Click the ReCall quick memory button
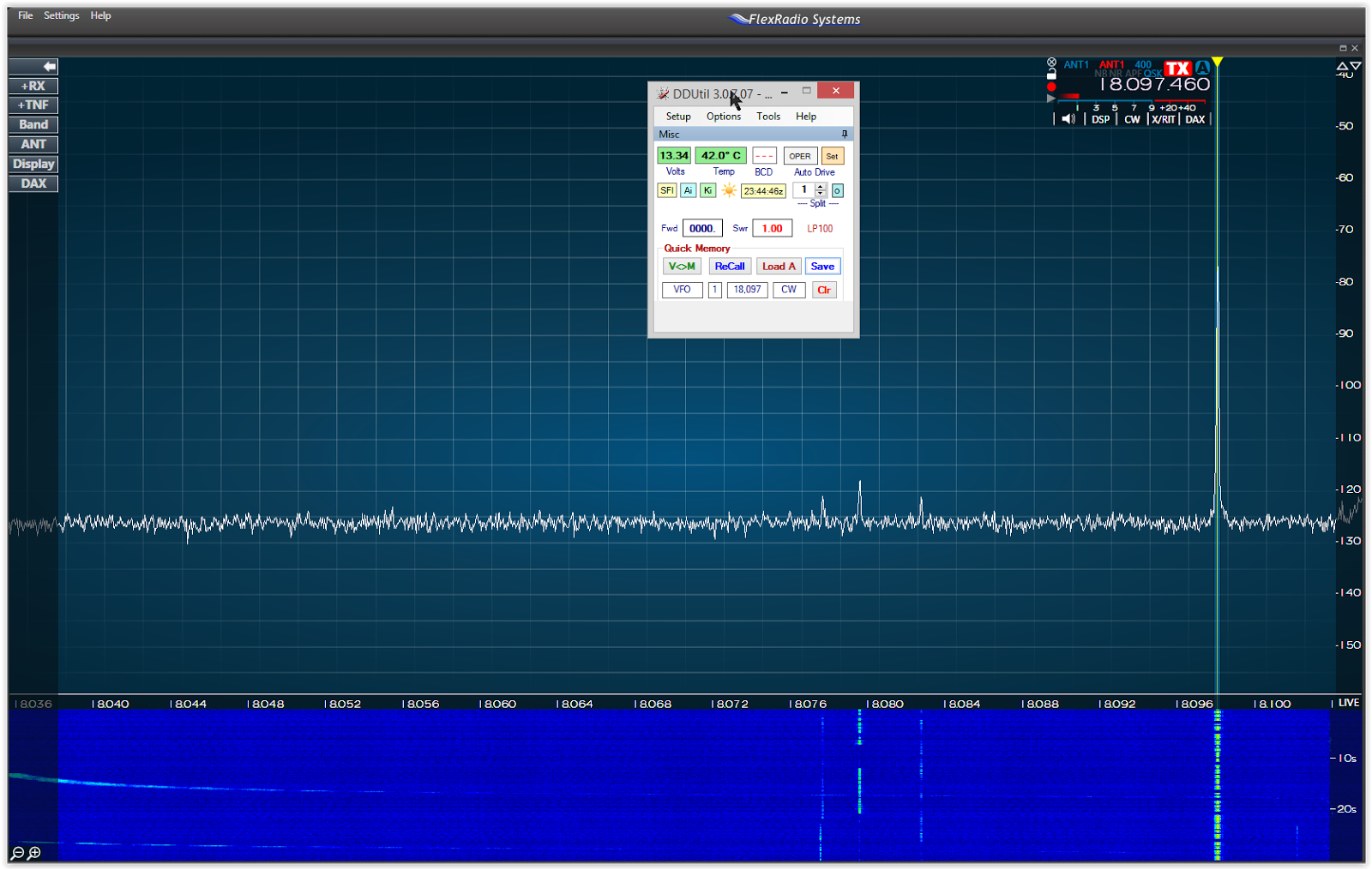The image size is (1372, 870). click(x=730, y=267)
